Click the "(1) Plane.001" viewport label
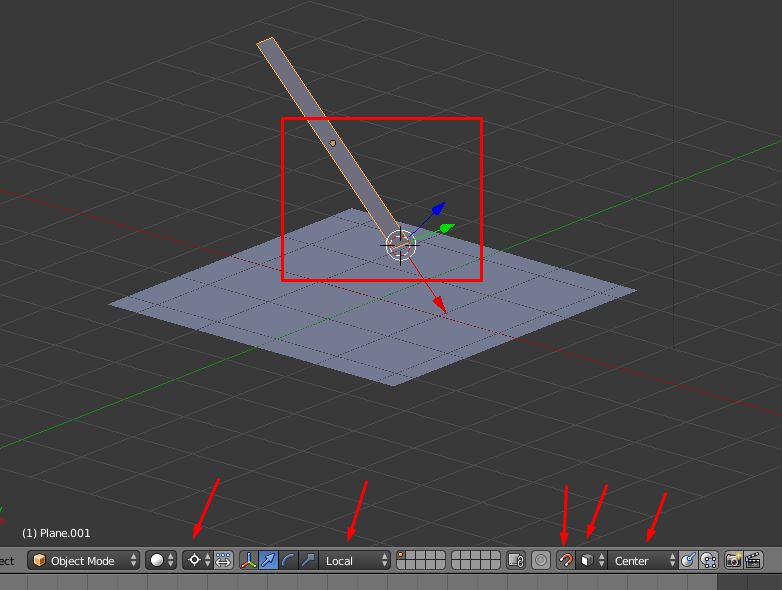The width and height of the screenshot is (782, 590). (56, 533)
